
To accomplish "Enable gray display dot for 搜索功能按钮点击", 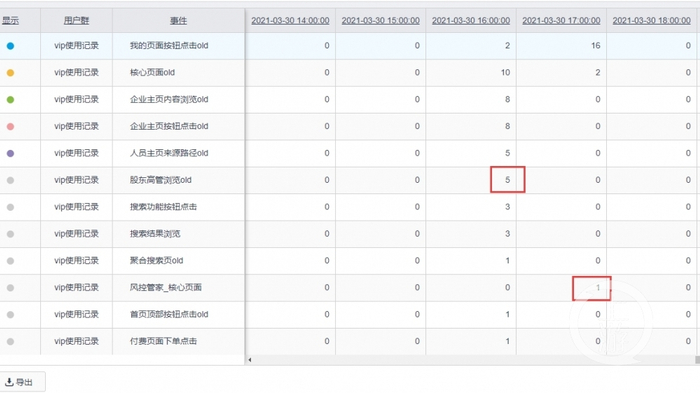I will (10, 207).
